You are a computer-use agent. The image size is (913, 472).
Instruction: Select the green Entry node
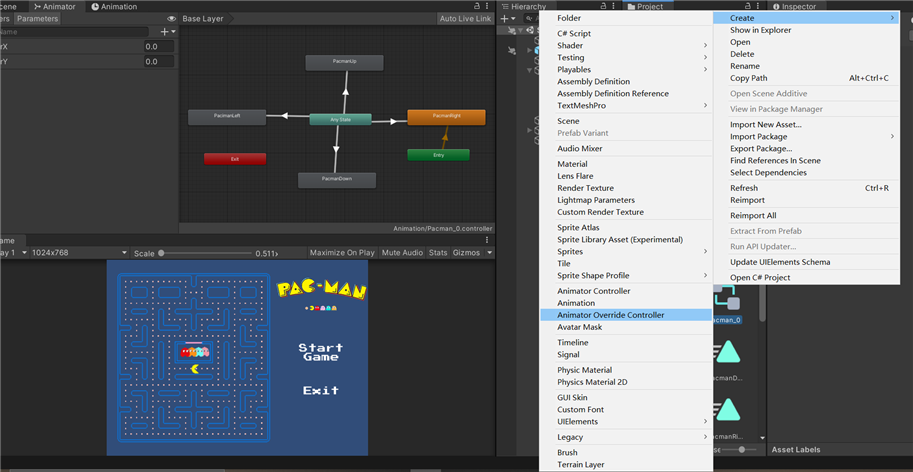click(438, 155)
